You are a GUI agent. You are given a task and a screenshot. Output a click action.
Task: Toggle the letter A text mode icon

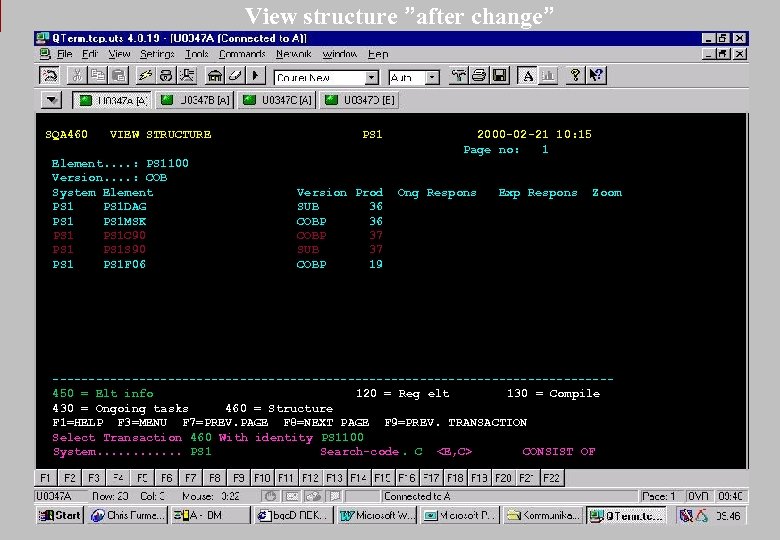coord(527,76)
